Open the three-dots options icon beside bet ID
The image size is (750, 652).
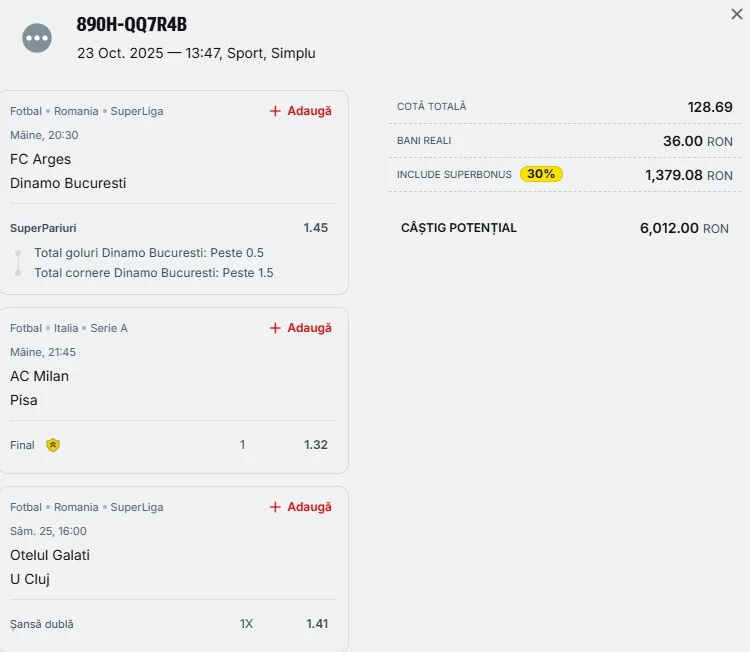pyautogui.click(x=37, y=38)
